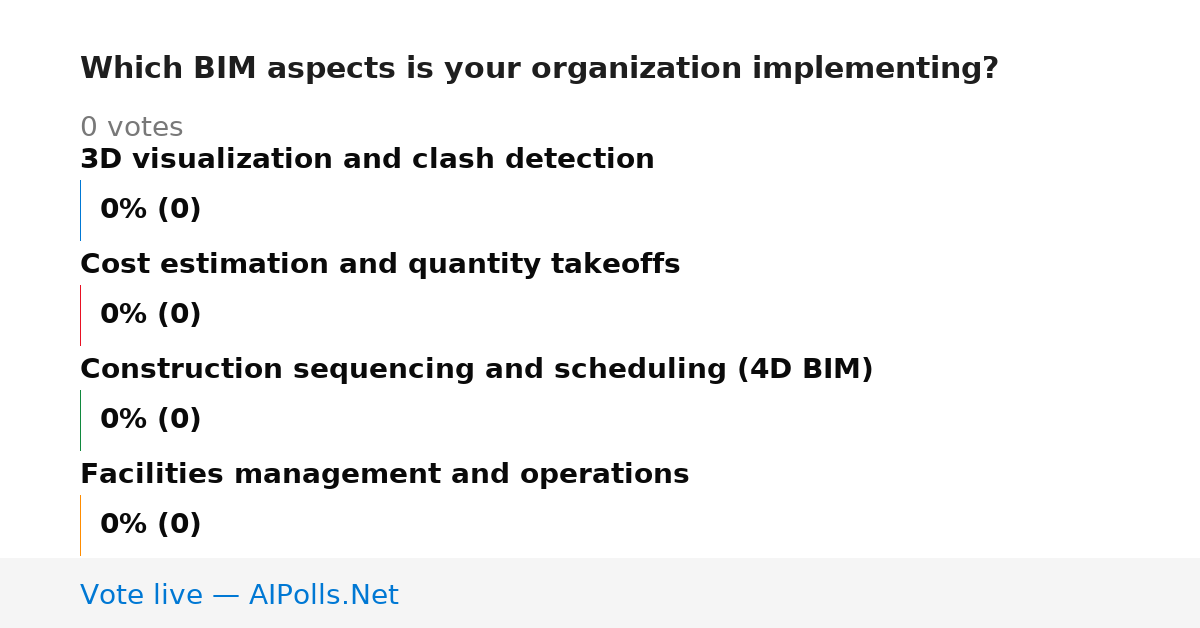
Task: Select Facilities management and operations option
Action: [x=384, y=475]
